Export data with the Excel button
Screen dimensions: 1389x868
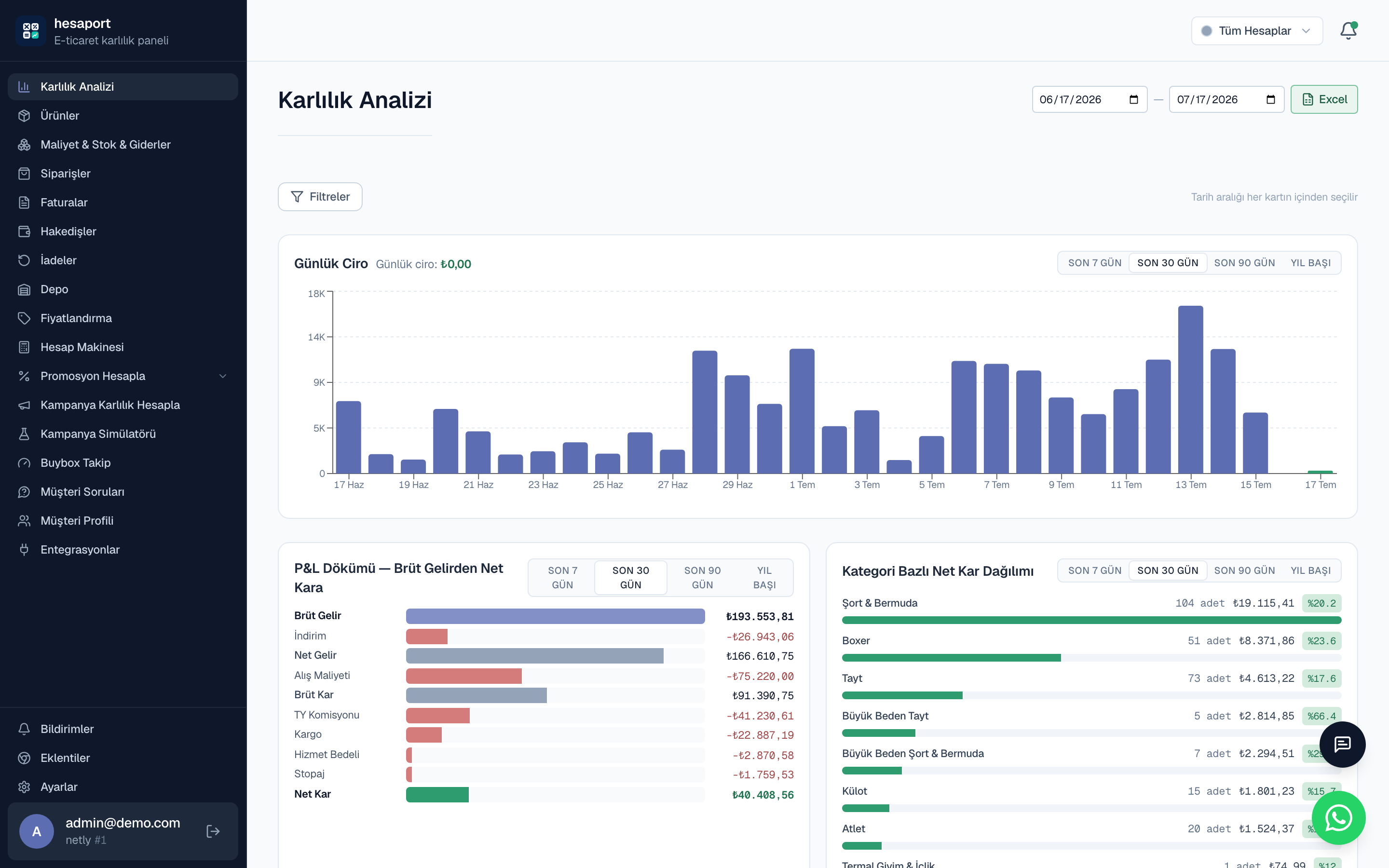coord(1324,99)
